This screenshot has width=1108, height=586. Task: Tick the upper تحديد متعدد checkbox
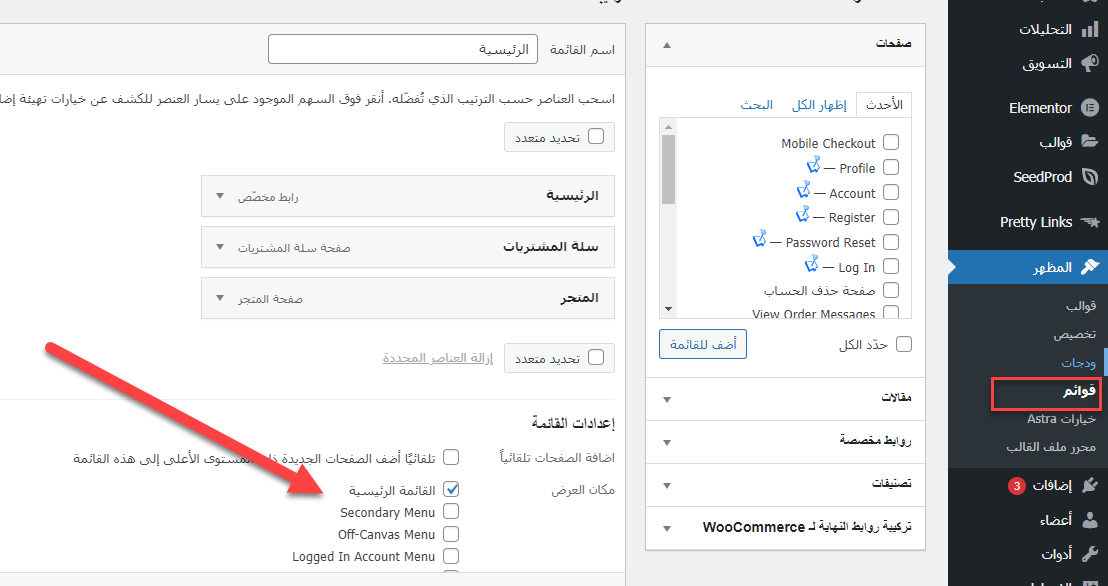pyautogui.click(x=596, y=137)
